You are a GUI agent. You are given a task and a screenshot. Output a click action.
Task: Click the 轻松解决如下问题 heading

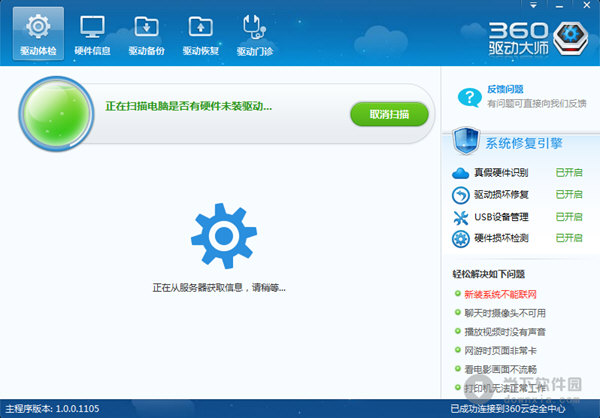click(x=488, y=274)
